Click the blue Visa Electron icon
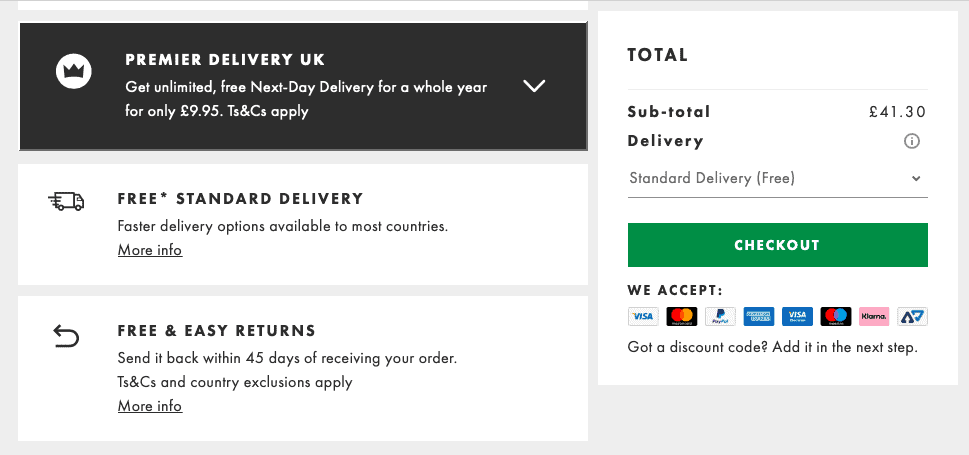The width and height of the screenshot is (969, 455). click(797, 317)
